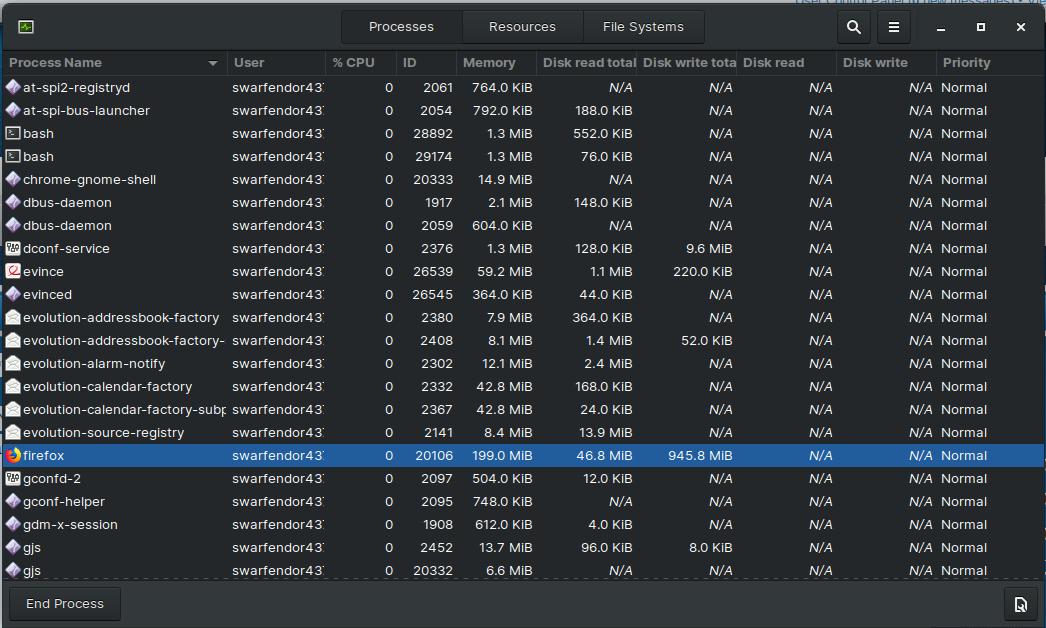Sort by the Priority column header
This screenshot has height=628, width=1046.
pos(966,63)
